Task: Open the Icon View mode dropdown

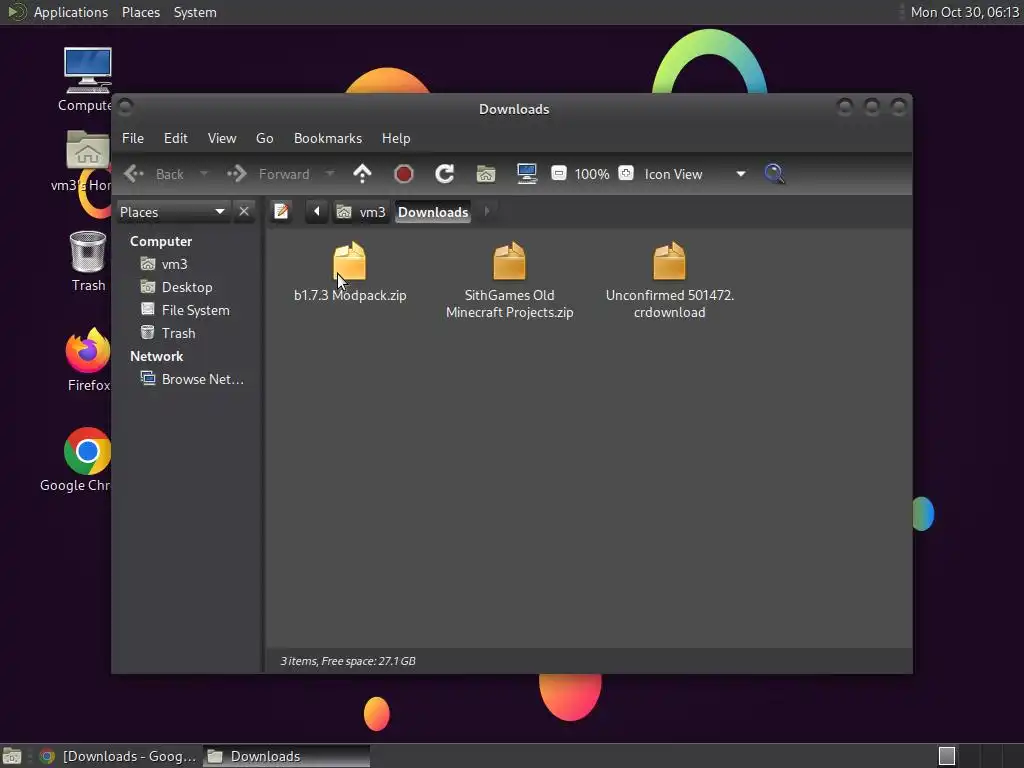Action: tap(695, 174)
